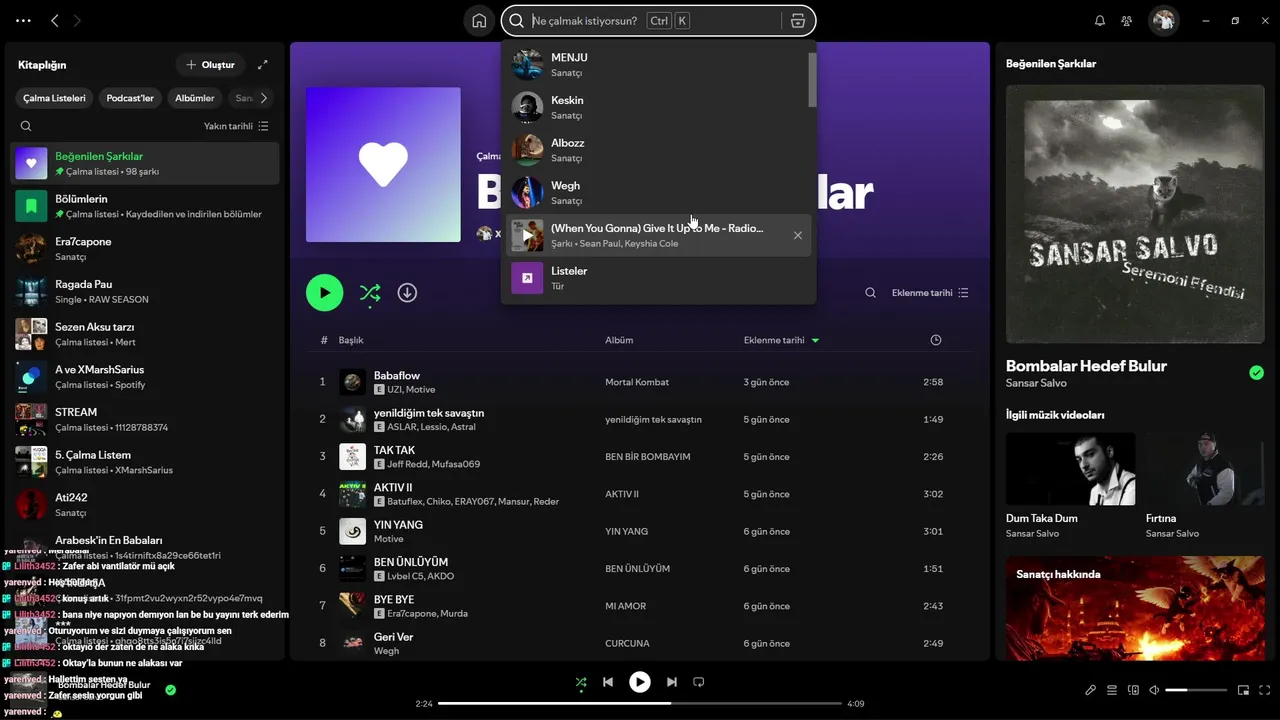Viewport: 1280px width, 720px height.
Task: Open the STREAM playlist in library
Action: click(145, 419)
